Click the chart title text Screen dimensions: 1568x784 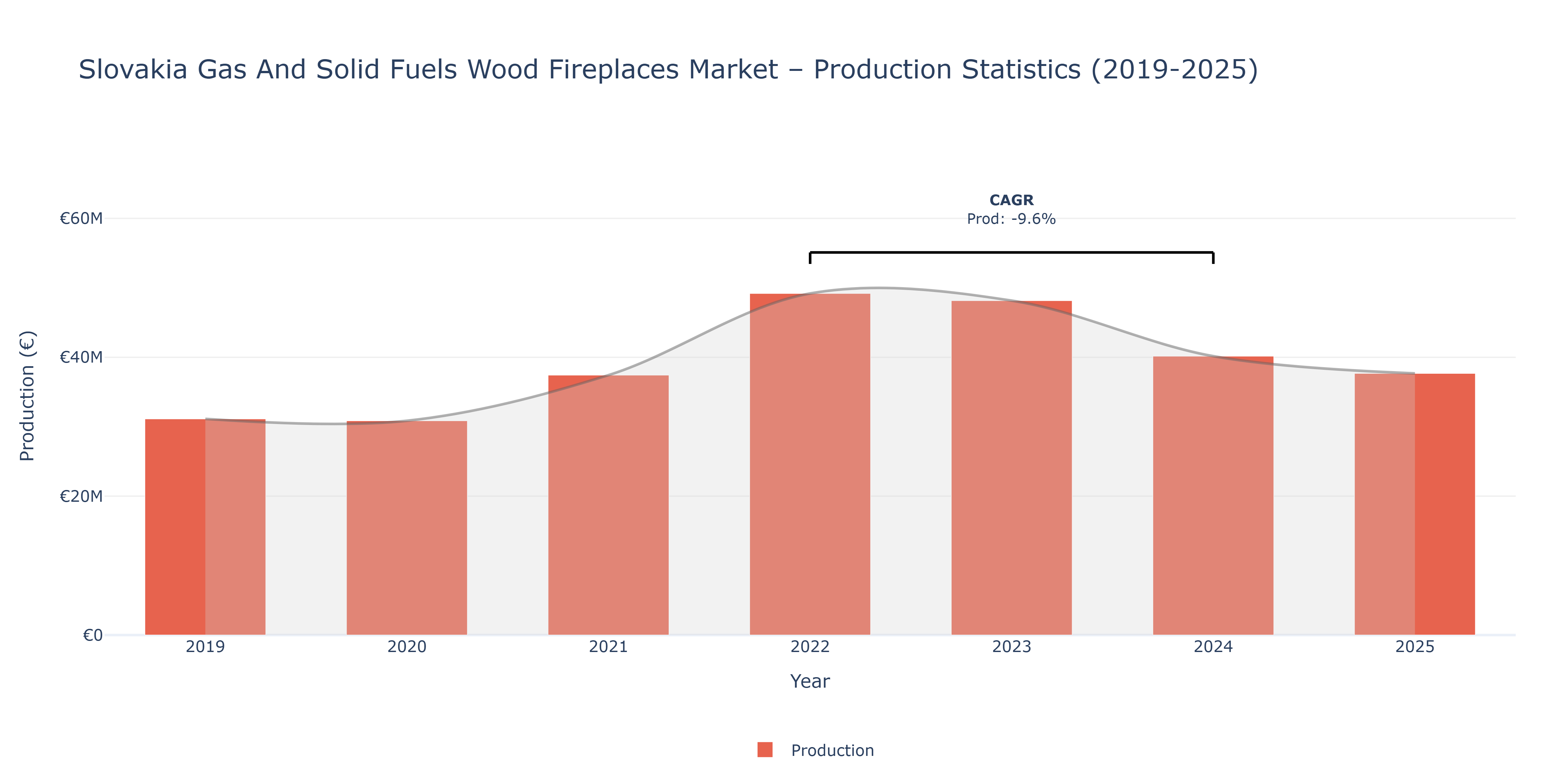[668, 69]
